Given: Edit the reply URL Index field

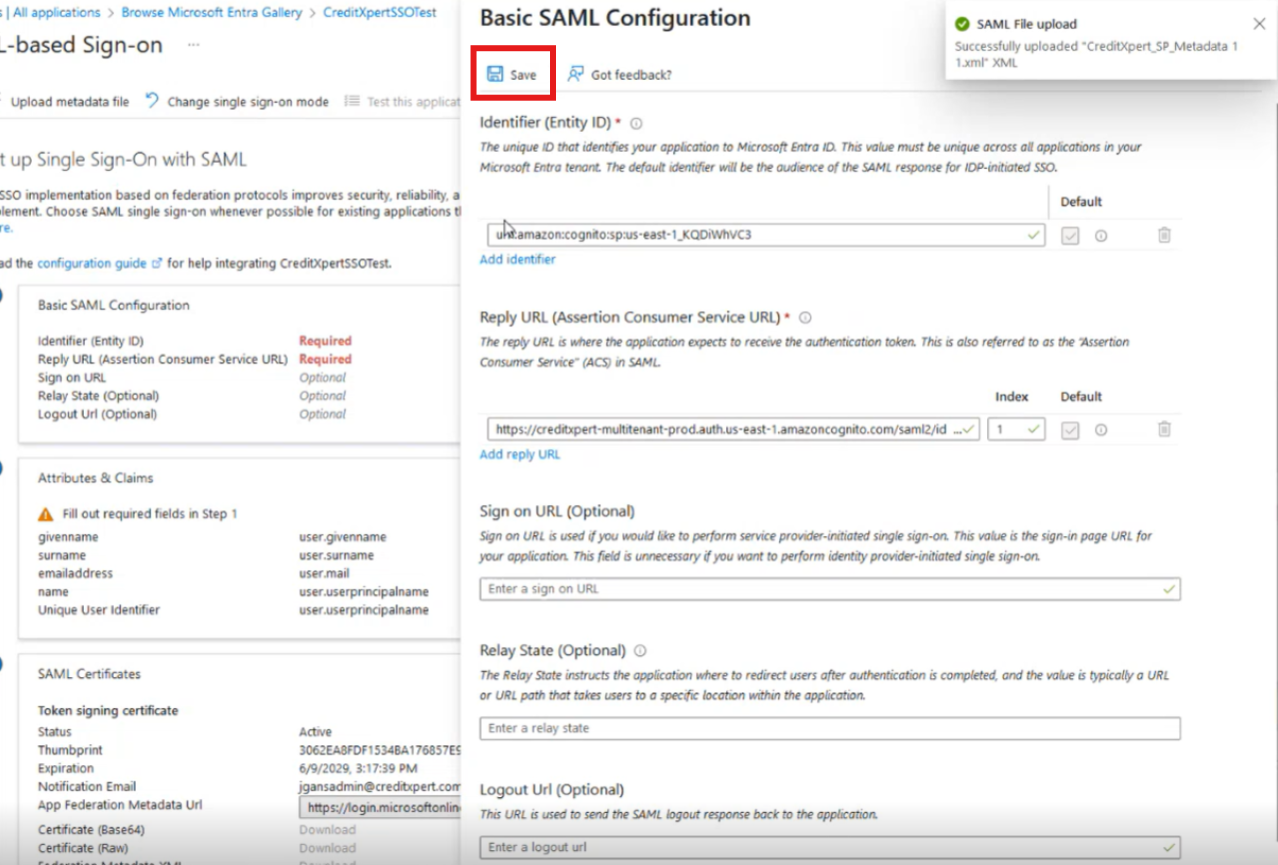Looking at the screenshot, I should pyautogui.click(x=1016, y=429).
